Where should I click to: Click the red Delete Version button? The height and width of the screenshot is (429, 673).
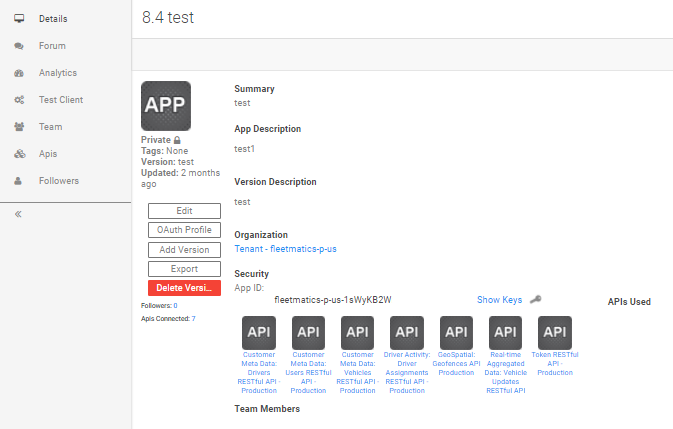pos(184,288)
